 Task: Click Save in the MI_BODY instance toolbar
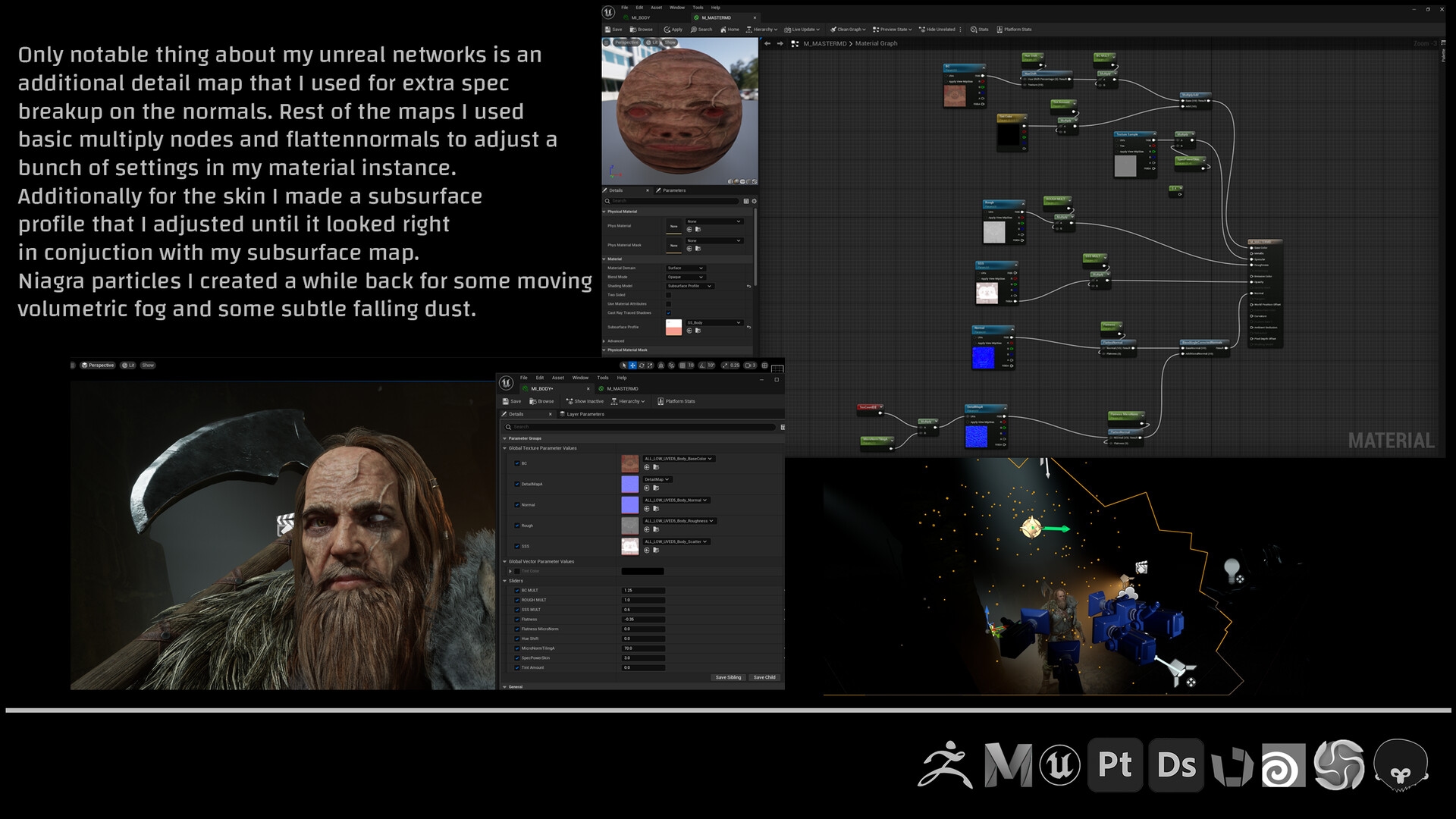pos(512,401)
